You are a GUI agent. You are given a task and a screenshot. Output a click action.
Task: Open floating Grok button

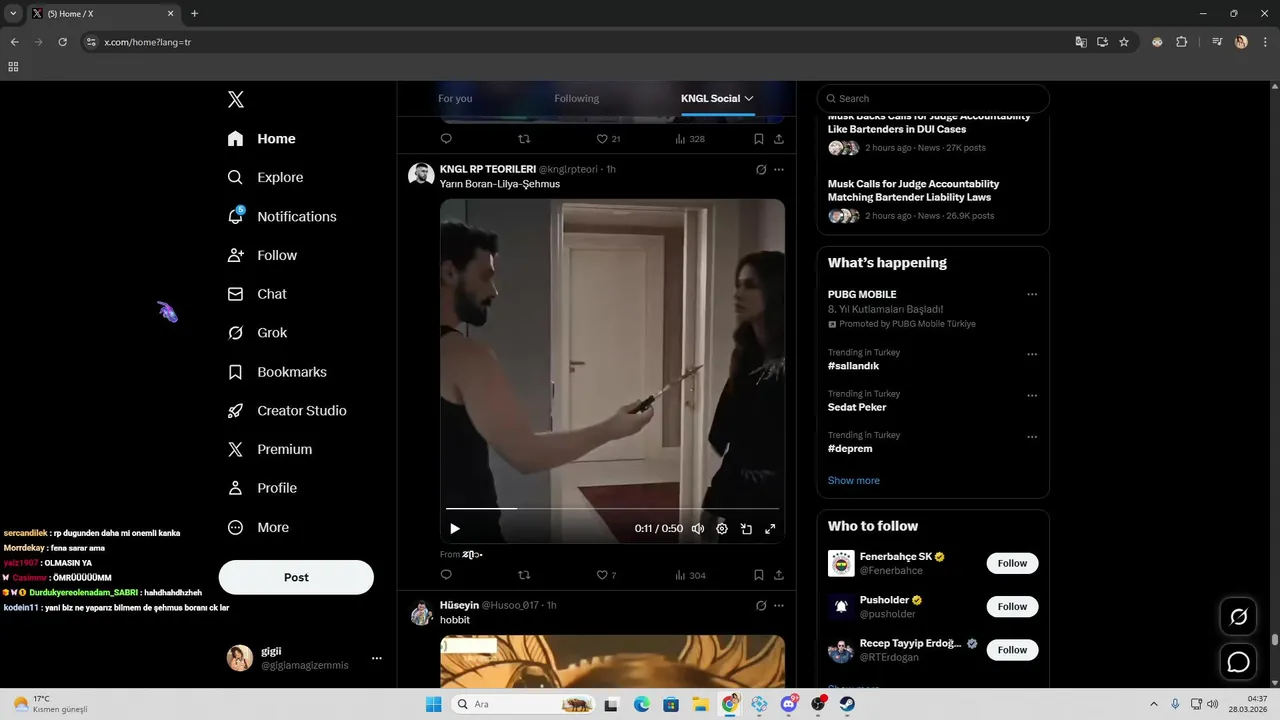(1238, 617)
